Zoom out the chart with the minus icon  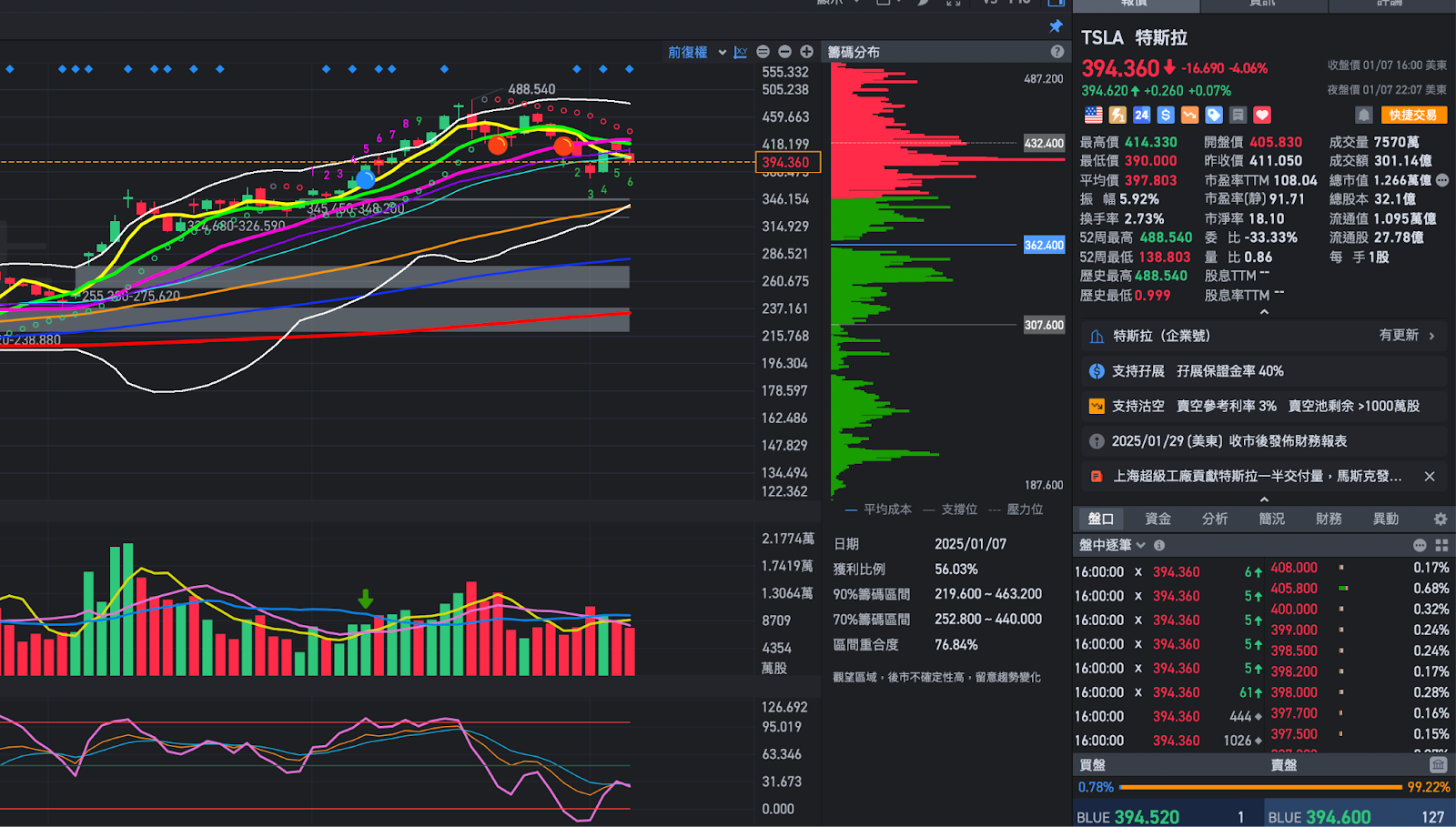click(x=784, y=52)
